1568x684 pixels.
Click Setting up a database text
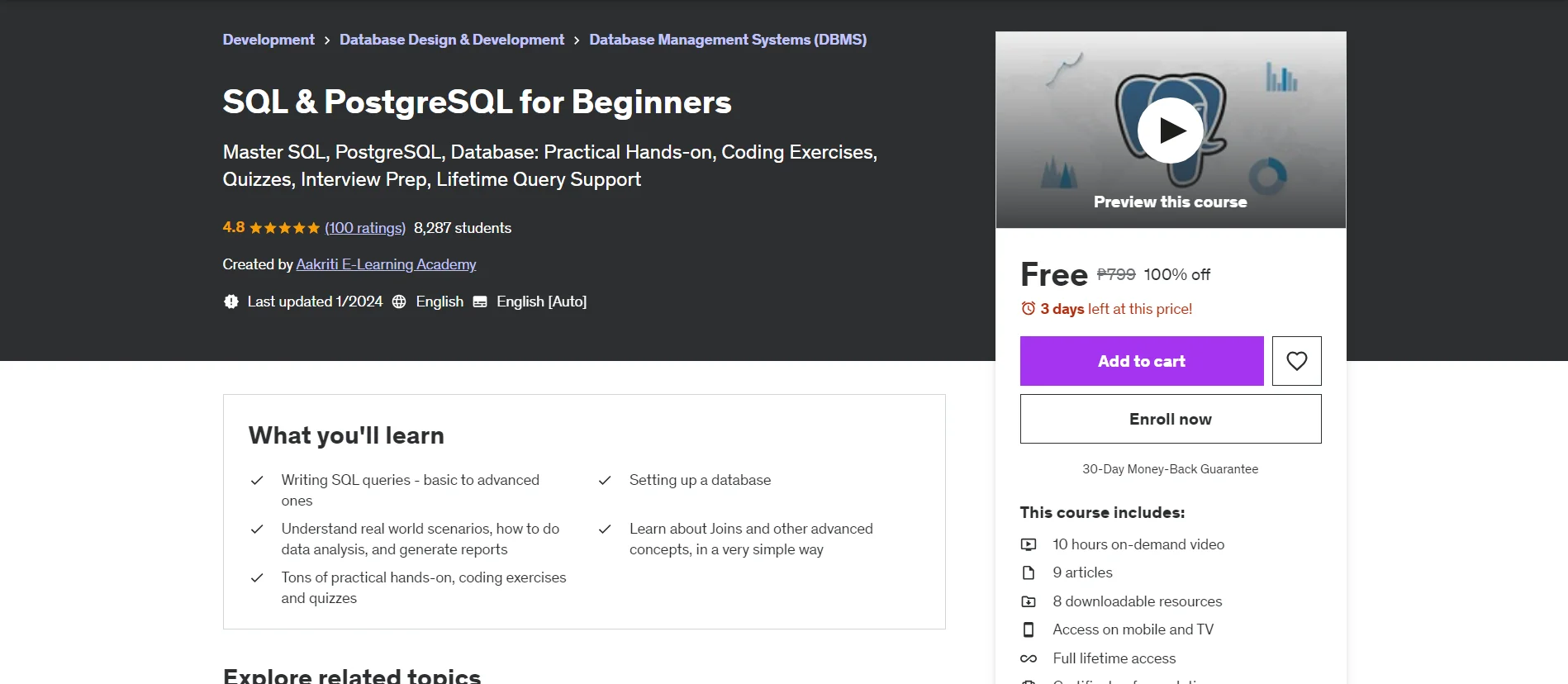tap(700, 480)
